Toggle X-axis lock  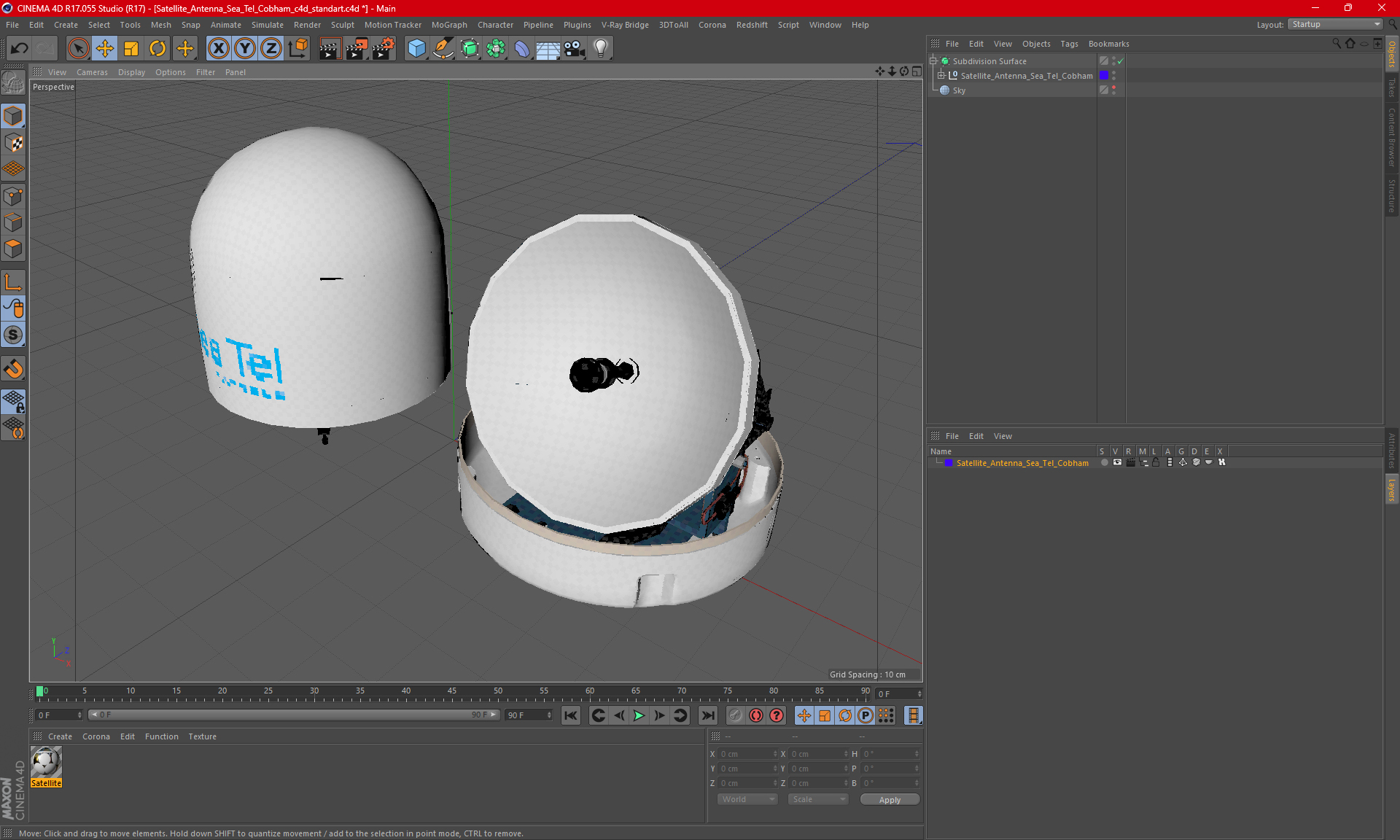pyautogui.click(x=218, y=49)
